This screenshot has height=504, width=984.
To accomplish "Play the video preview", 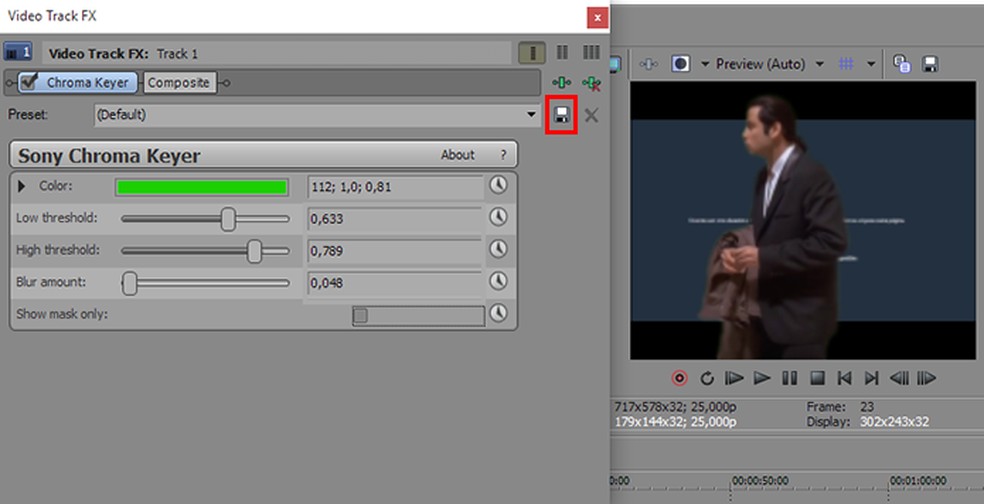I will [x=762, y=378].
